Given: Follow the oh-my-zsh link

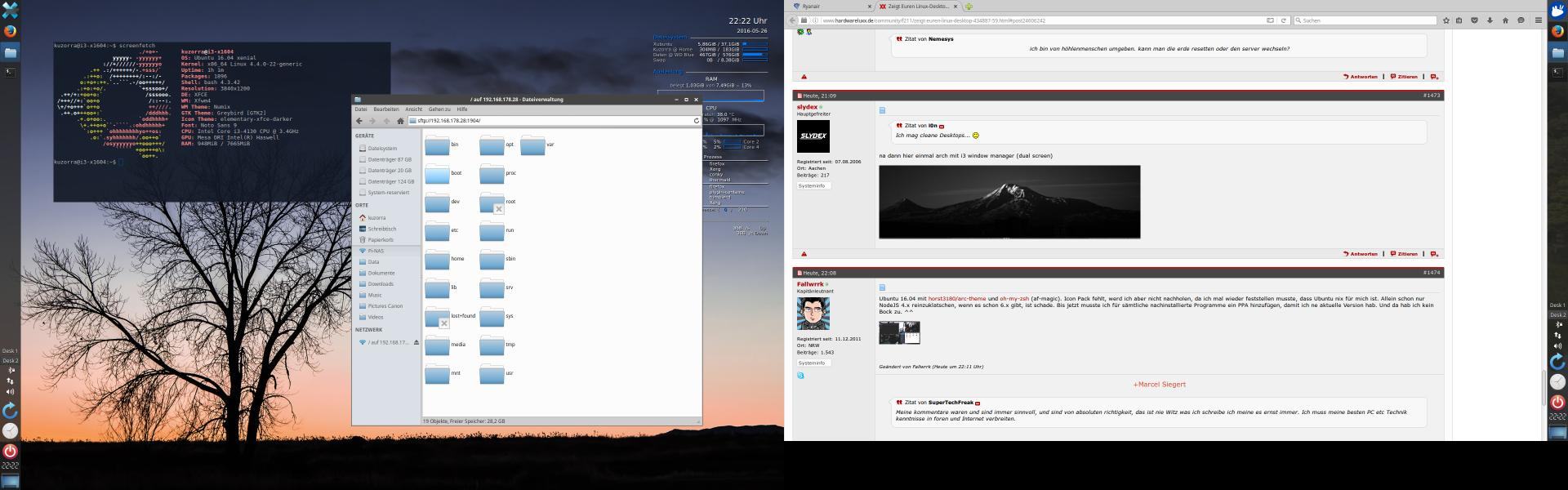Looking at the screenshot, I should pyautogui.click(x=1013, y=299).
